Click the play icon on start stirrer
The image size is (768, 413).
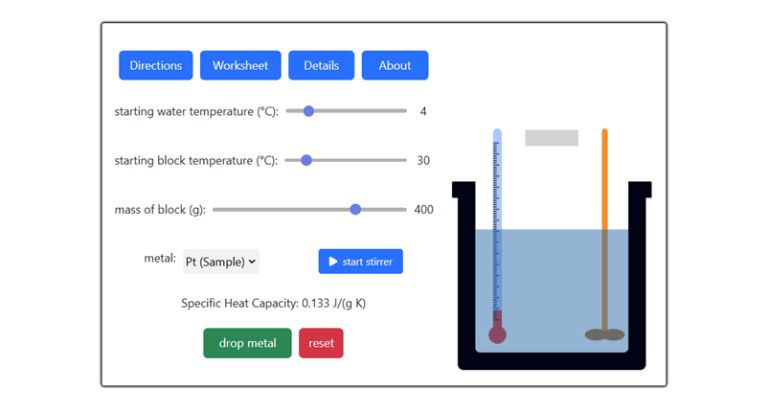[x=333, y=262]
